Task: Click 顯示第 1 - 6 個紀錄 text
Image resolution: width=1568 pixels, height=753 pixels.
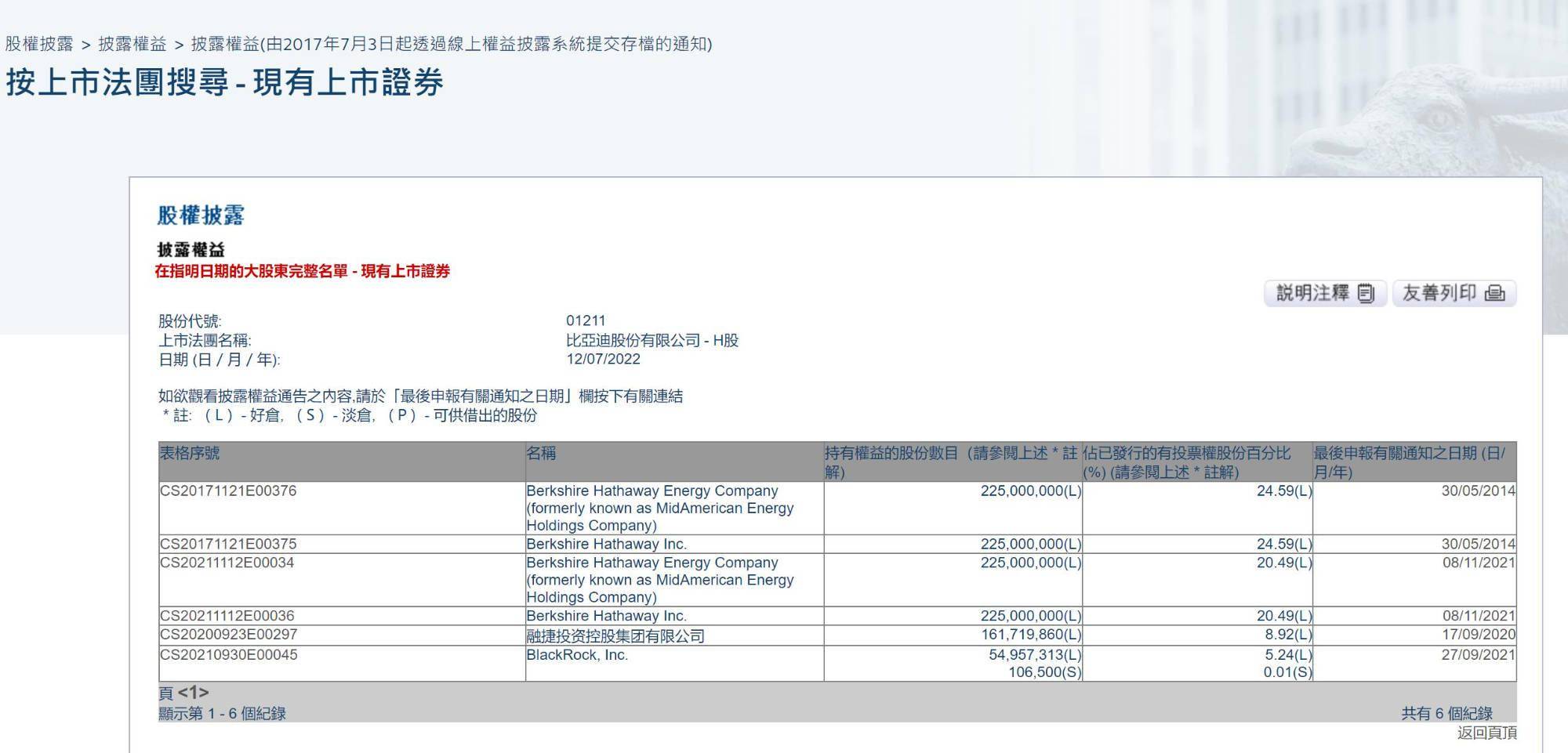Action: (222, 714)
